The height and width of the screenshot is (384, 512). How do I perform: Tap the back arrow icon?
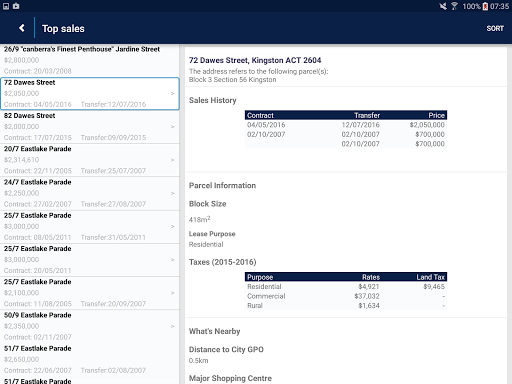coord(22,28)
